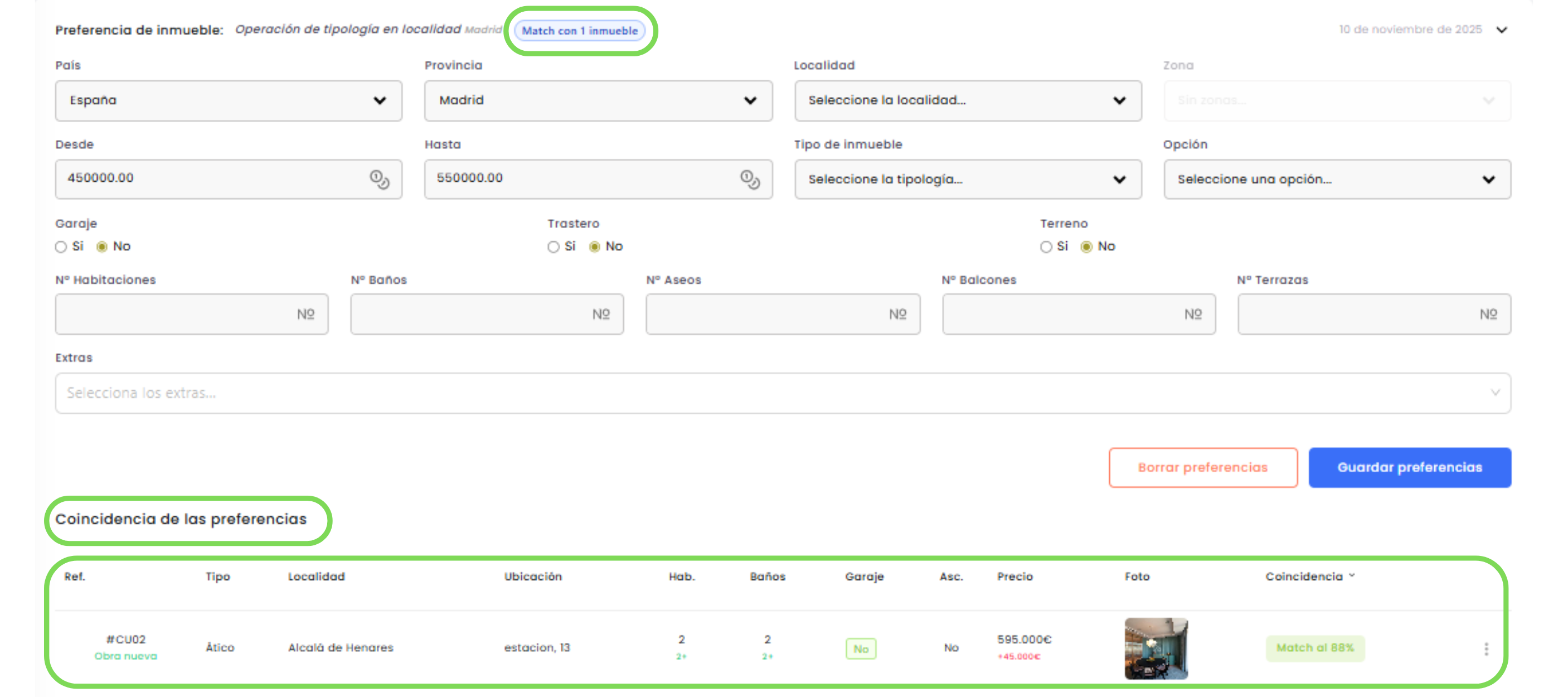Focus the Hasta price field
The height and width of the screenshot is (697, 1568).
(x=598, y=179)
